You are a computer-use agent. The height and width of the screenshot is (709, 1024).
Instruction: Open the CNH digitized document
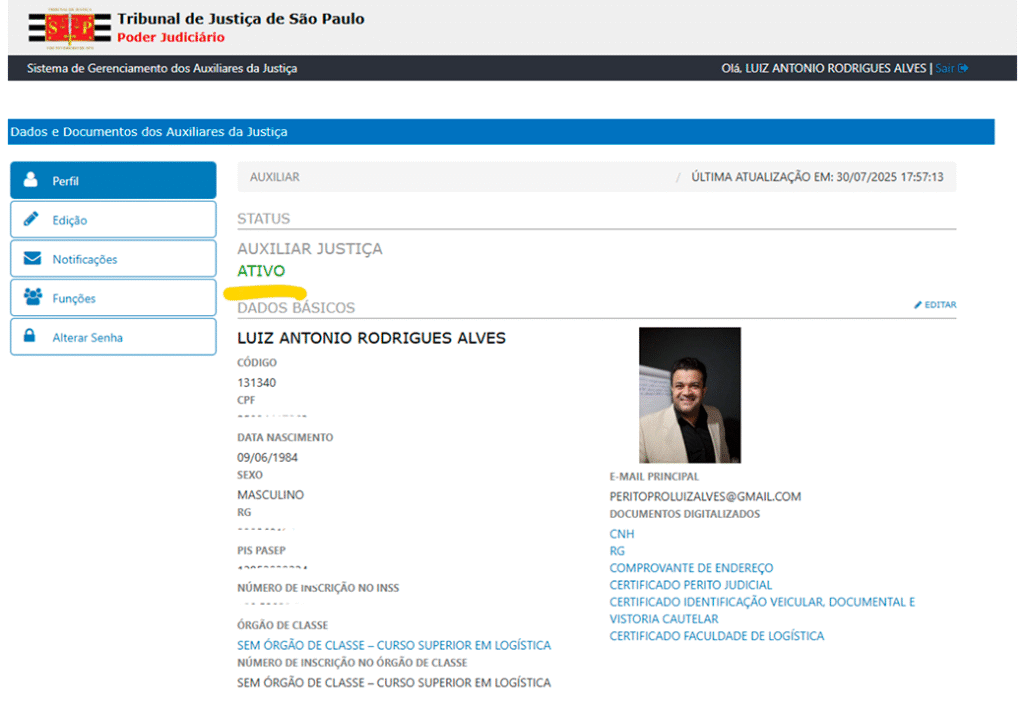pyautogui.click(x=620, y=534)
